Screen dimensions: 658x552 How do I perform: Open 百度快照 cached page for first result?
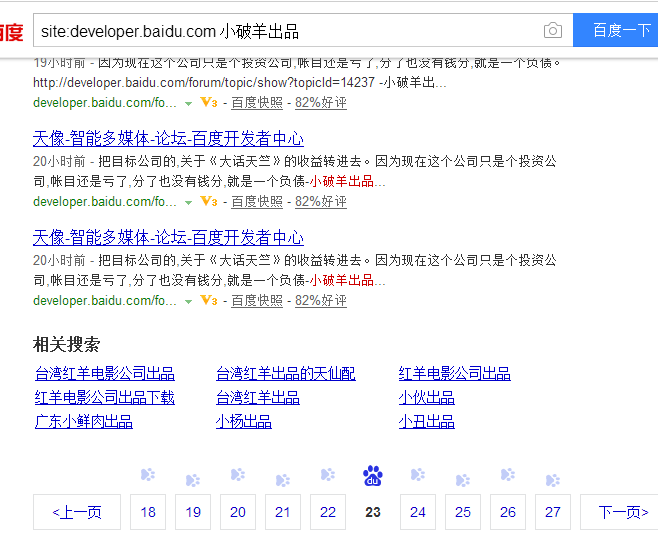tap(257, 102)
